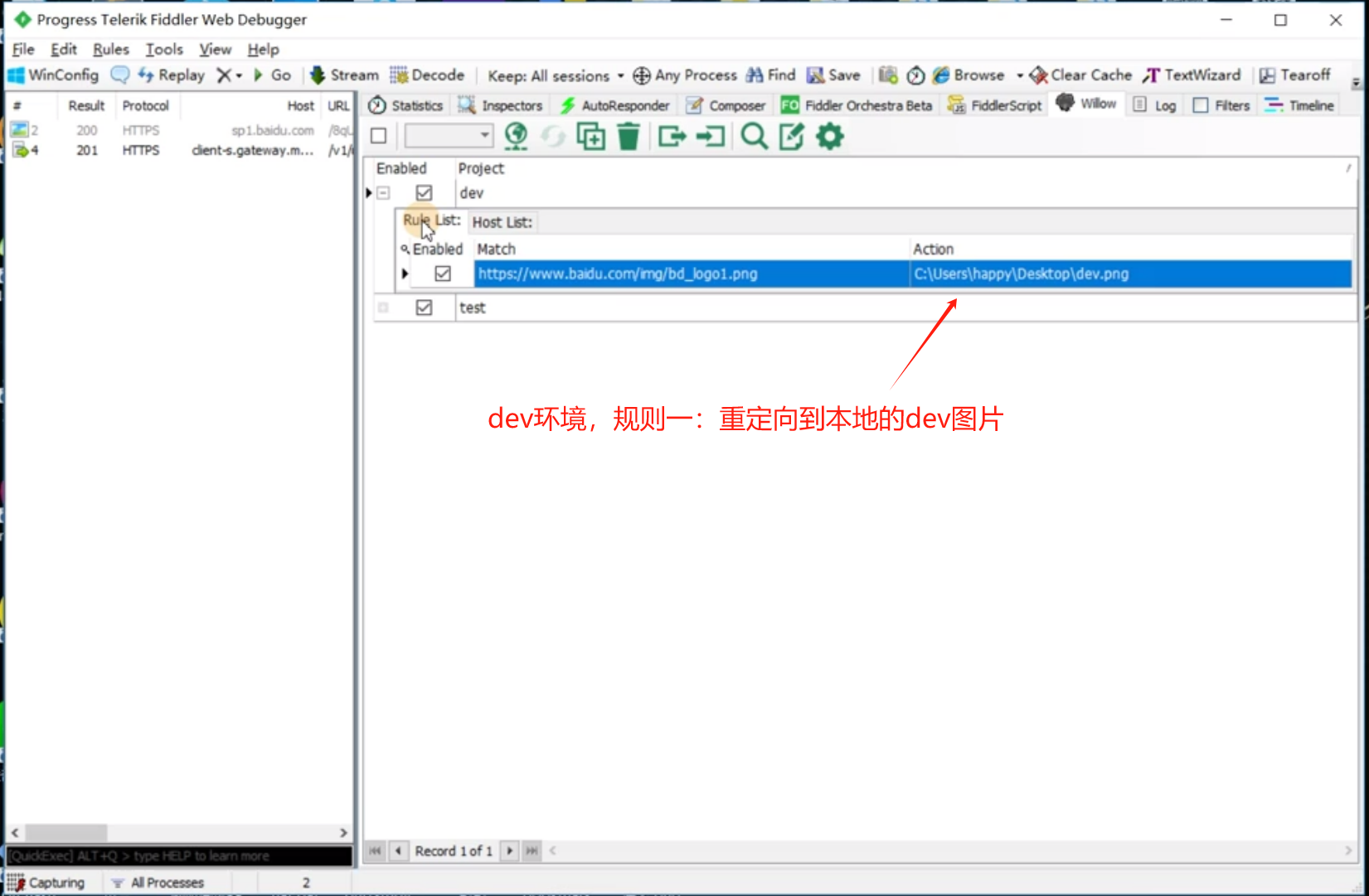Click the Willow import arrow icon
The height and width of the screenshot is (896, 1369).
coord(711,136)
